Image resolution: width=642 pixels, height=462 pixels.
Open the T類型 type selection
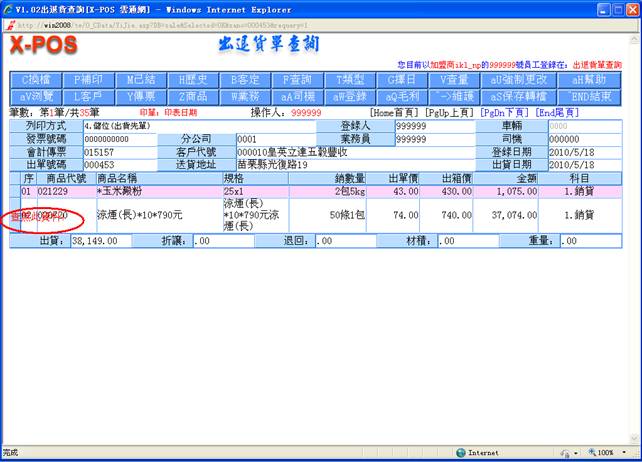tap(349, 79)
